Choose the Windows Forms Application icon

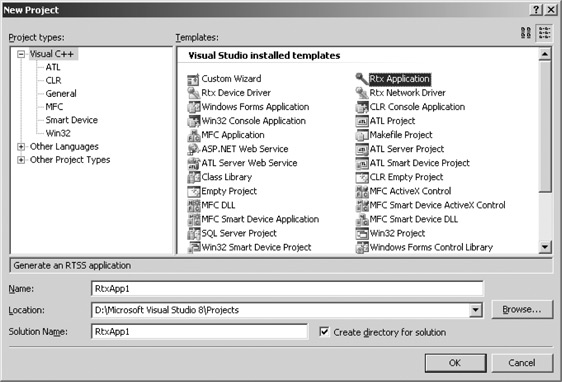click(193, 107)
